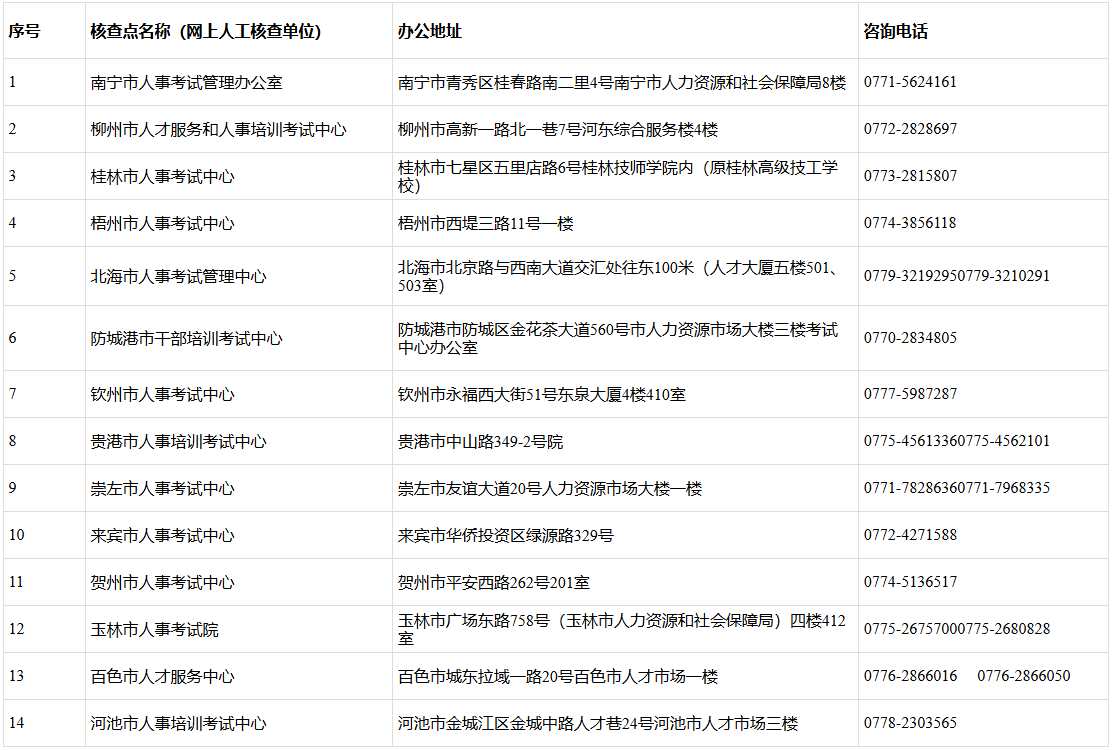Click phone number 0779-32192950779-3210291
Screen dimensions: 1113x750
tap(957, 276)
